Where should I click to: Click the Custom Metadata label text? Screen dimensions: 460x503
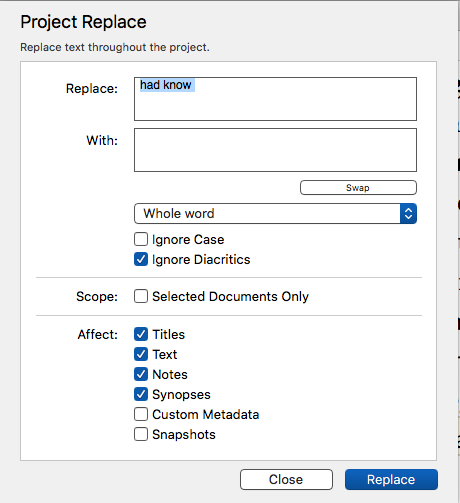click(x=206, y=415)
